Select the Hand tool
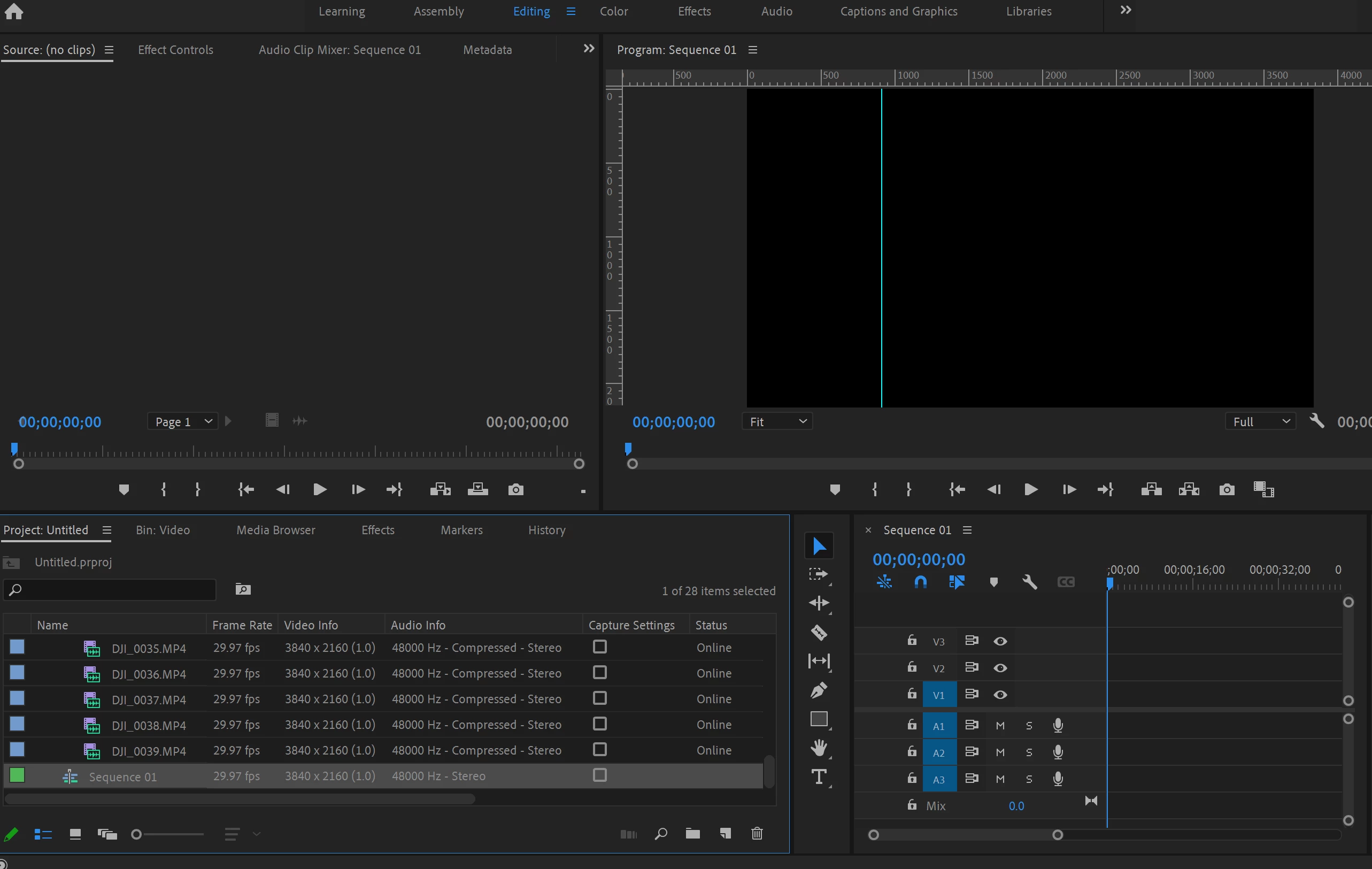 click(819, 748)
